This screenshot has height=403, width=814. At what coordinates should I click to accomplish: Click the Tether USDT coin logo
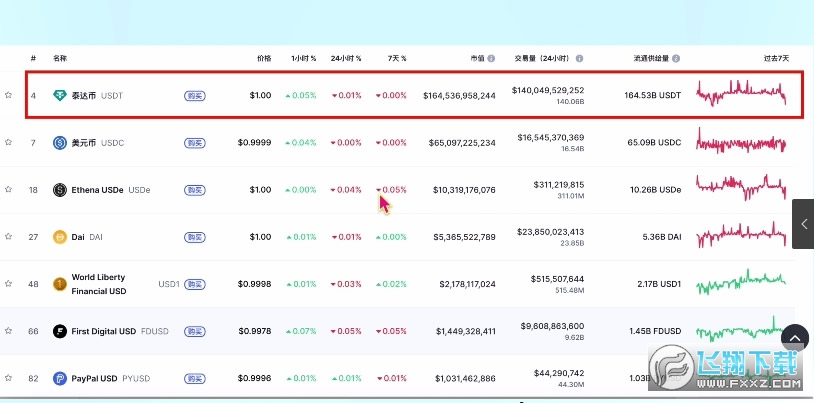(60, 96)
